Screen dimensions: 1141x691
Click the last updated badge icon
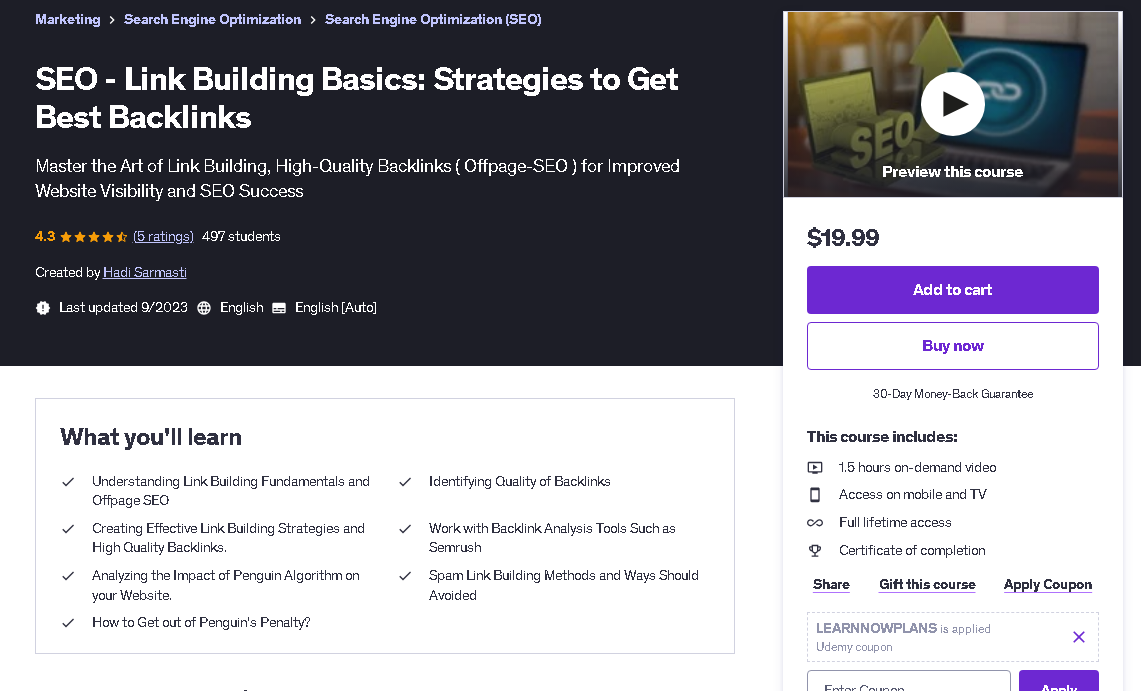coord(43,308)
